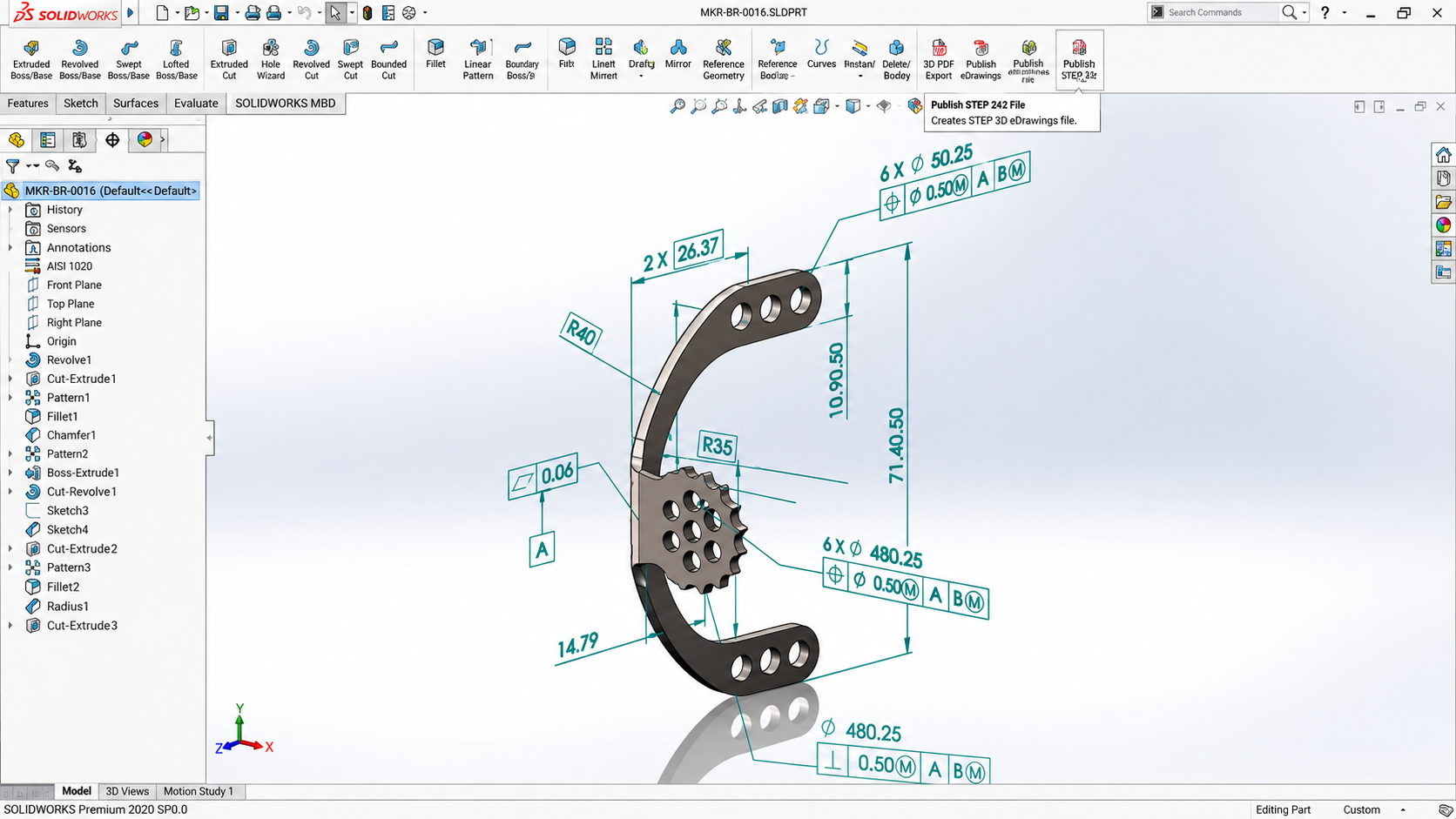Select the Extruded Cut tool
The width and height of the screenshot is (1456, 819).
(229, 58)
